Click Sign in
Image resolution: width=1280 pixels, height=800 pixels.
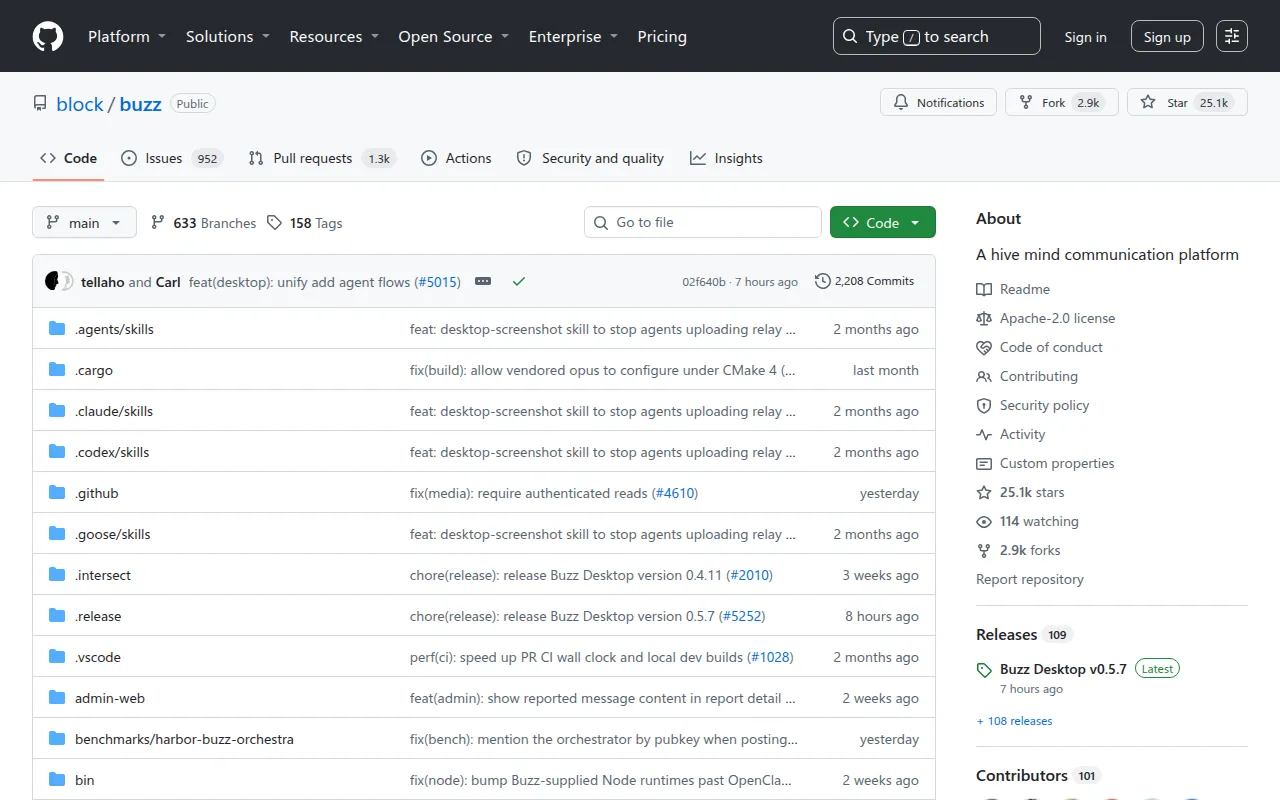click(1085, 37)
